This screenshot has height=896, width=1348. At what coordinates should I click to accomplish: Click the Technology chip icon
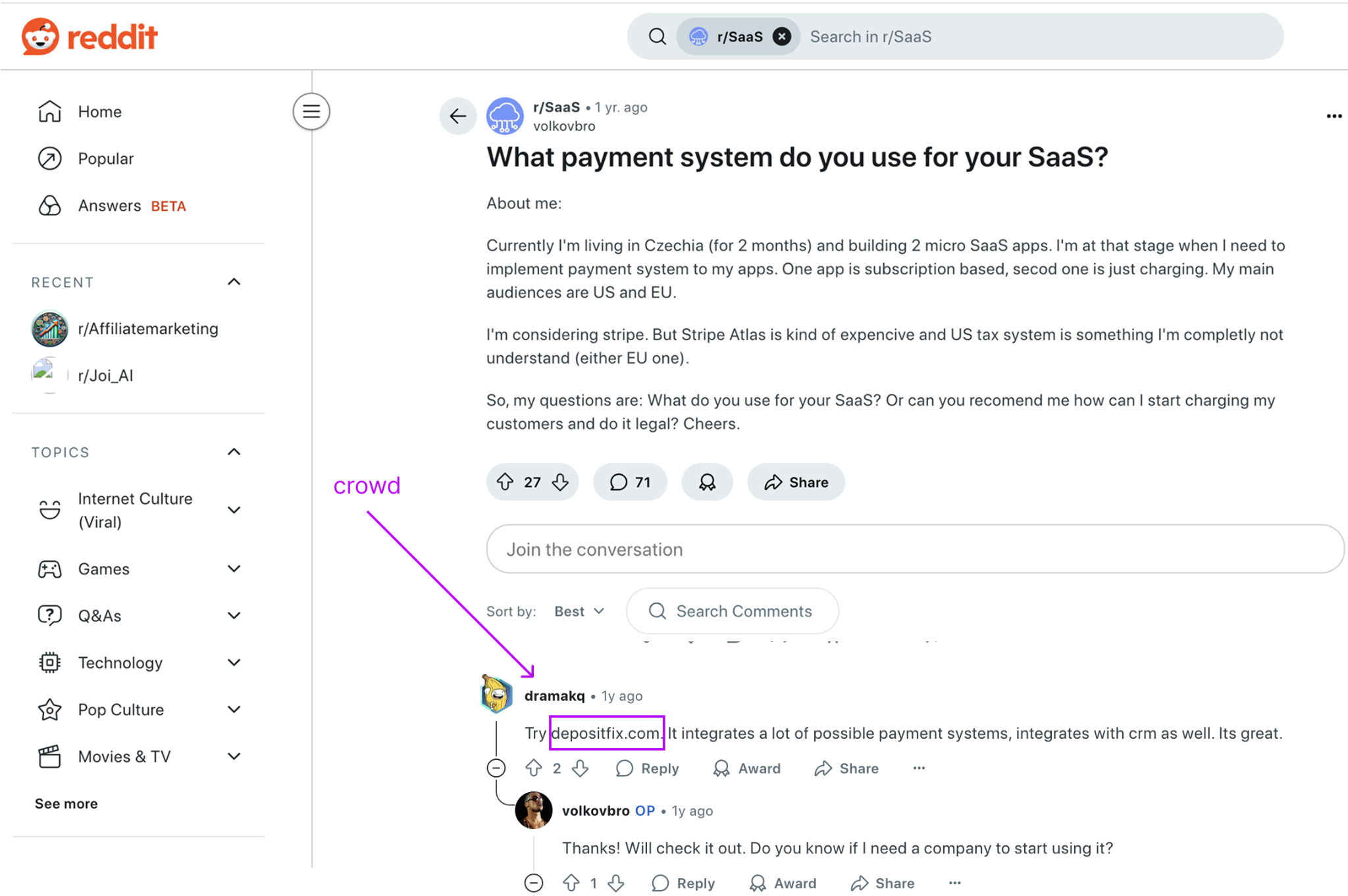click(x=49, y=662)
